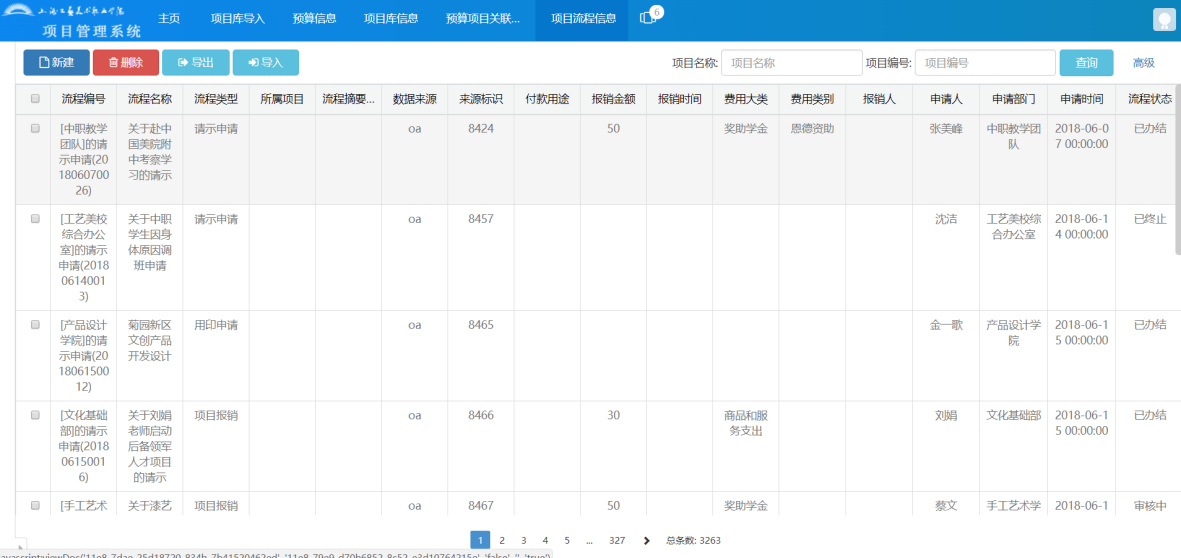Image resolution: width=1181 pixels, height=558 pixels.
Task: Click applicant 刘娟 cell
Action: pyautogui.click(x=946, y=415)
